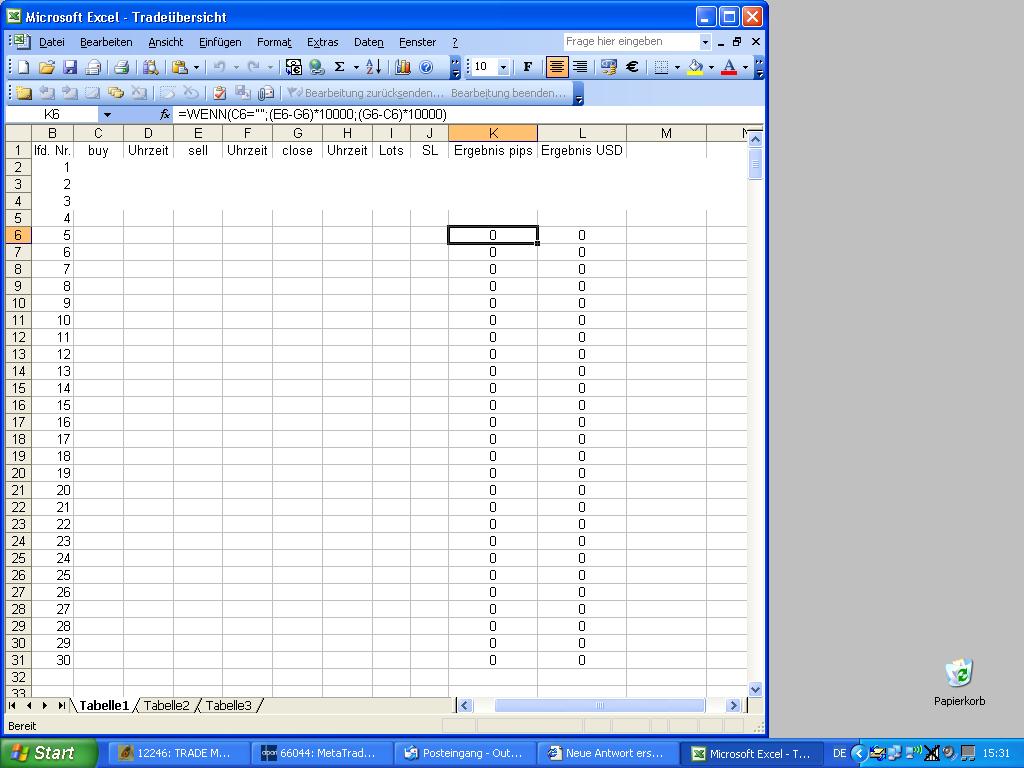Click the vertical scrollbar down arrow
This screenshot has width=1024, height=768.
(x=755, y=690)
